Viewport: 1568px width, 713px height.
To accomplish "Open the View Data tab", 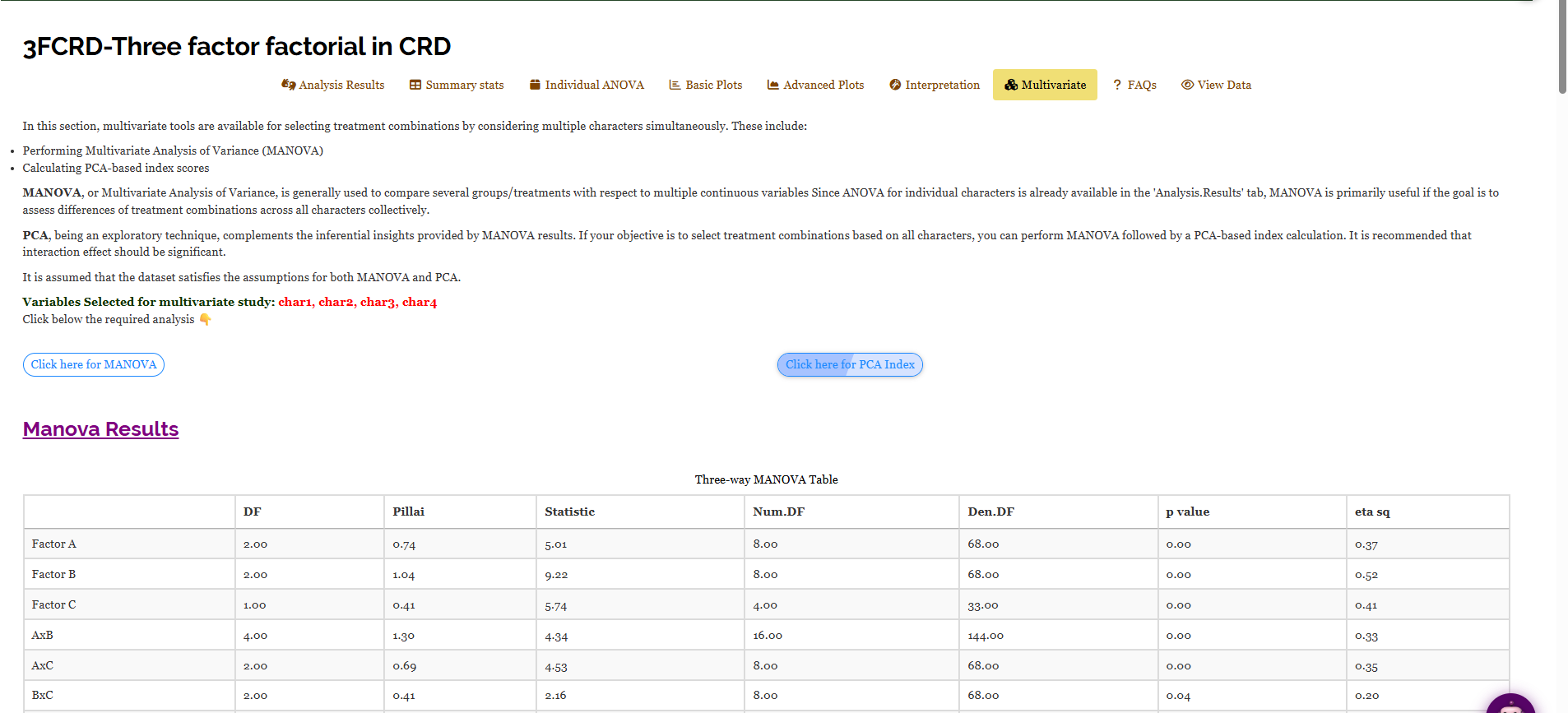I will (x=1216, y=85).
